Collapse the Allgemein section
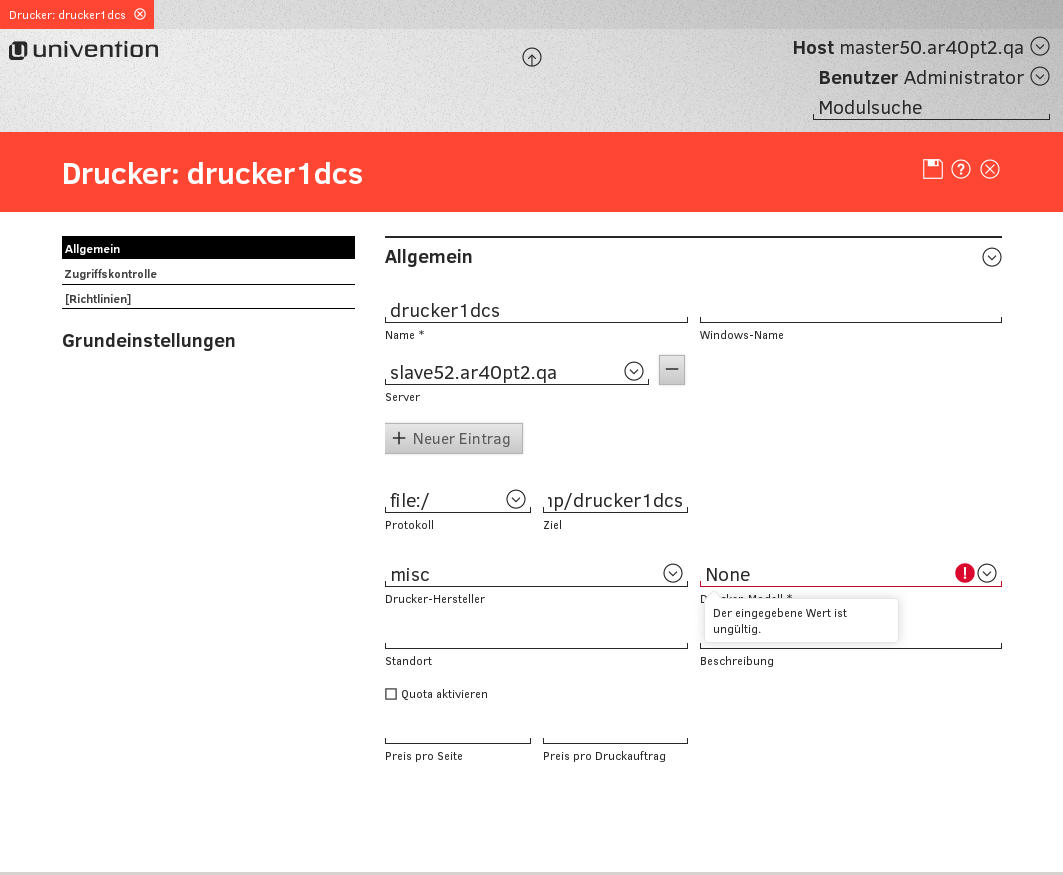Image resolution: width=1063 pixels, height=875 pixels. pyautogui.click(x=991, y=257)
